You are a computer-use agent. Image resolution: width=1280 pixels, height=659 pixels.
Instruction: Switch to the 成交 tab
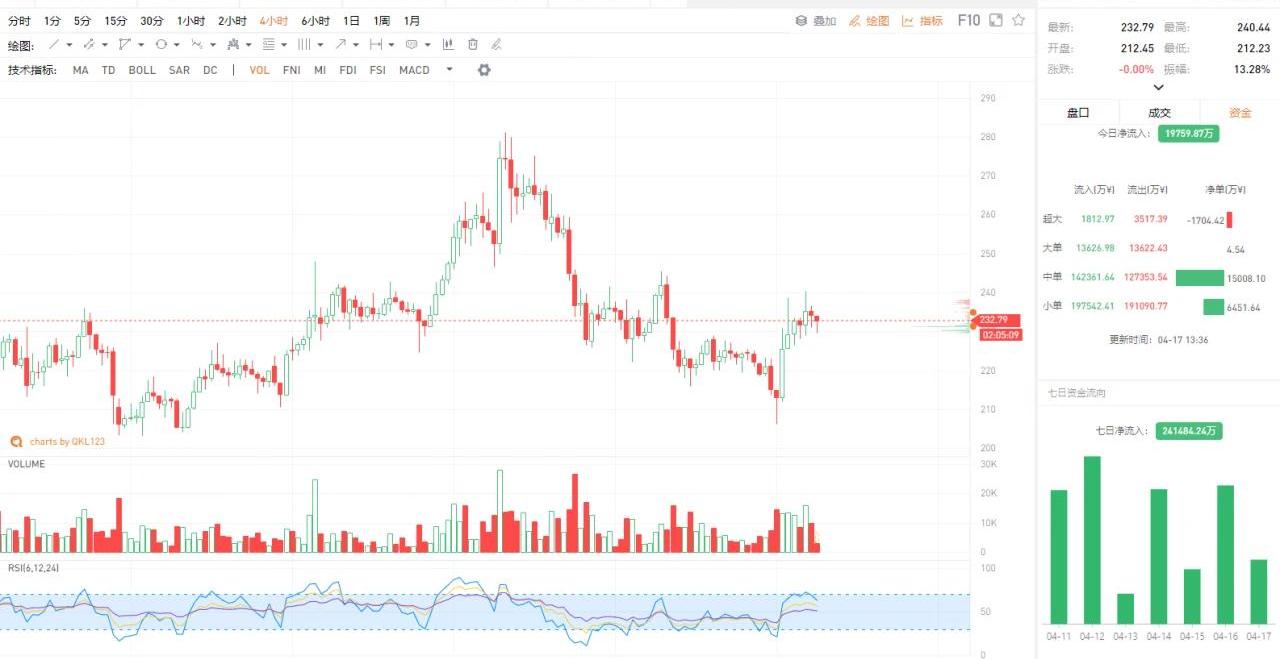[x=1159, y=113]
